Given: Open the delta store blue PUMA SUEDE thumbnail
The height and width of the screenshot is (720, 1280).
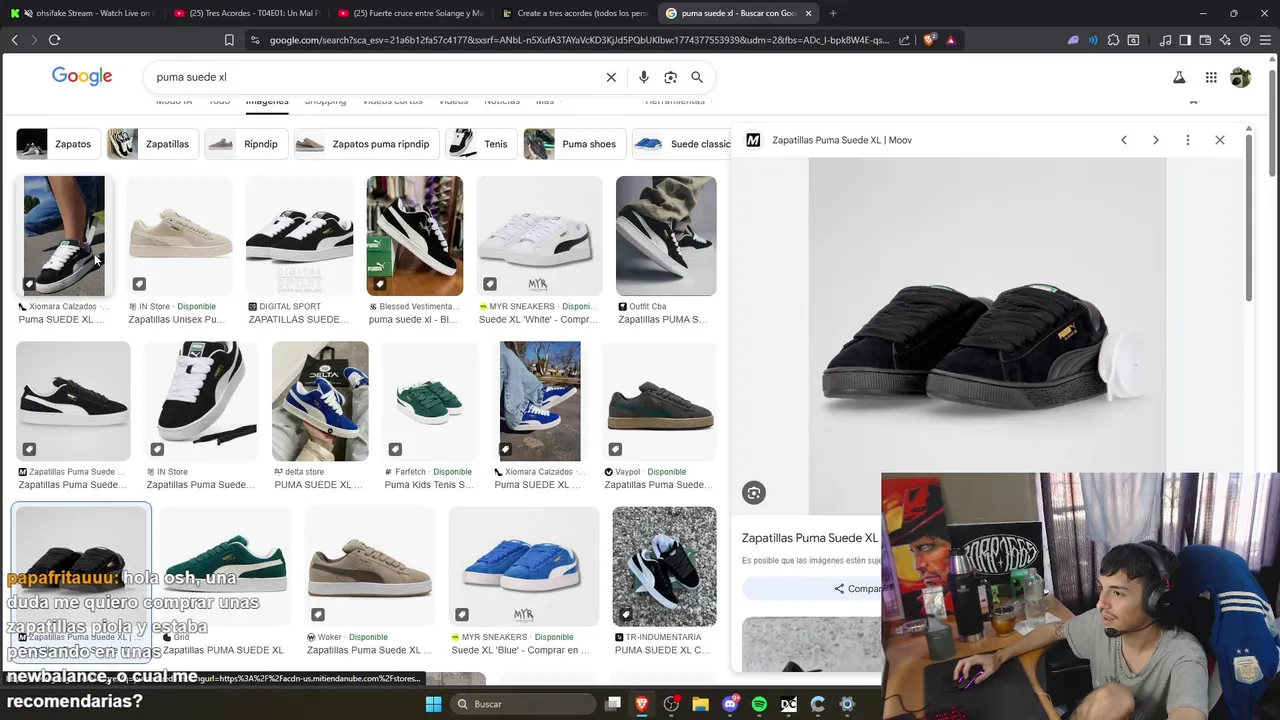Looking at the screenshot, I should click(320, 401).
